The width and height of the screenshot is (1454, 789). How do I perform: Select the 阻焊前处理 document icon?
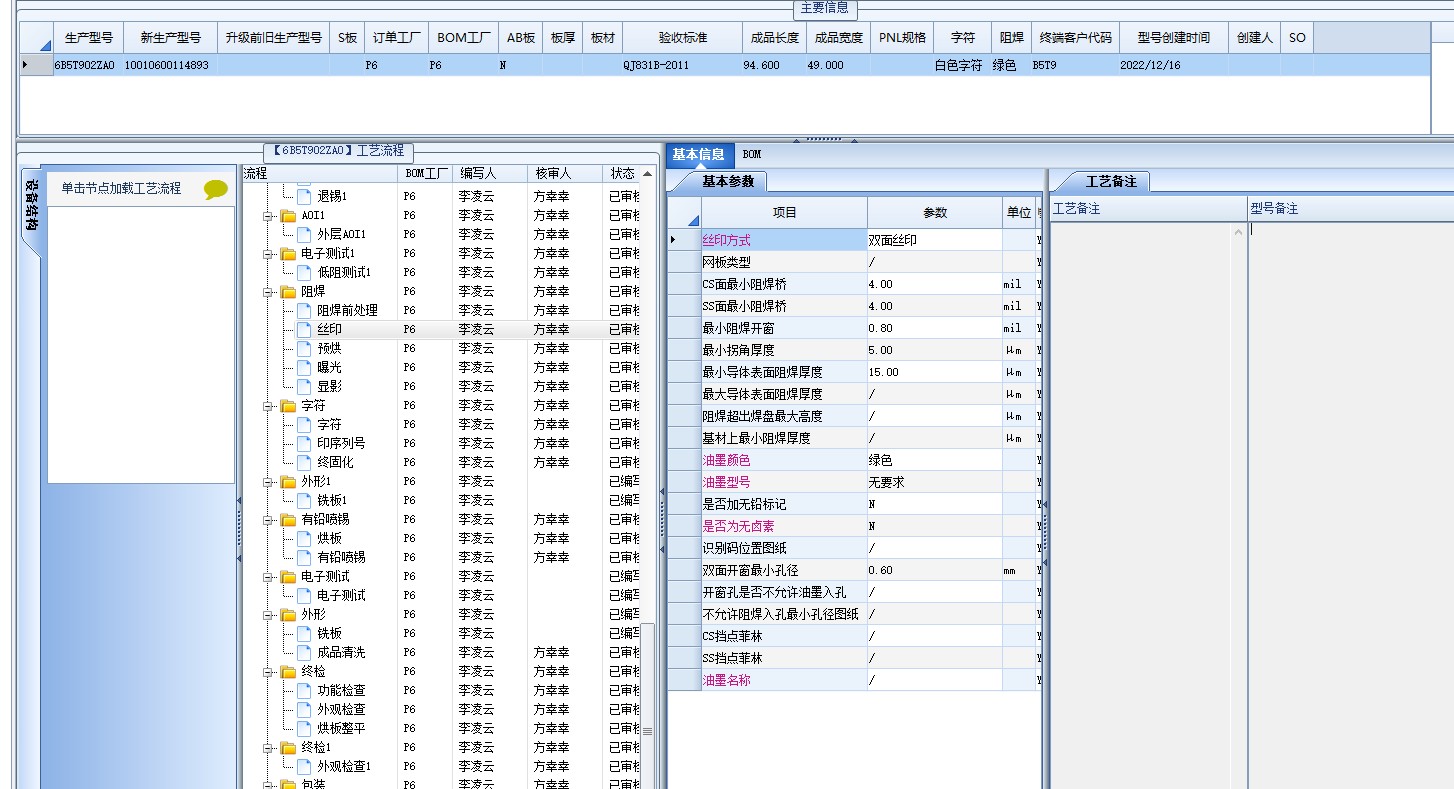click(304, 310)
